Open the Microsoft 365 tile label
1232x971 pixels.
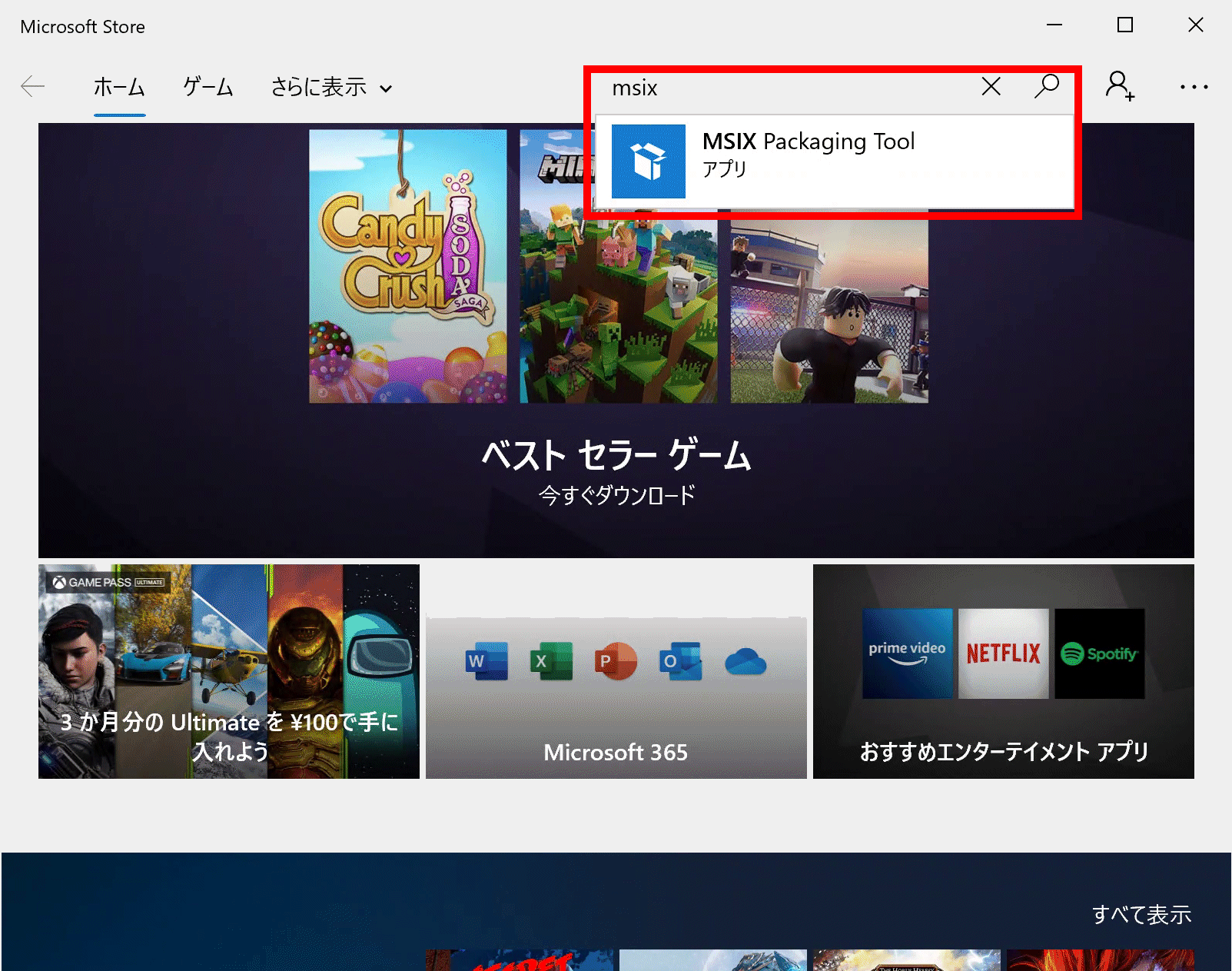(x=616, y=752)
